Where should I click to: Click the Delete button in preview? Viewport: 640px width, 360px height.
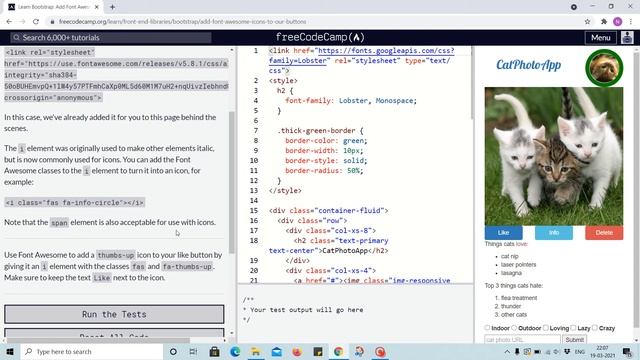pos(604,233)
